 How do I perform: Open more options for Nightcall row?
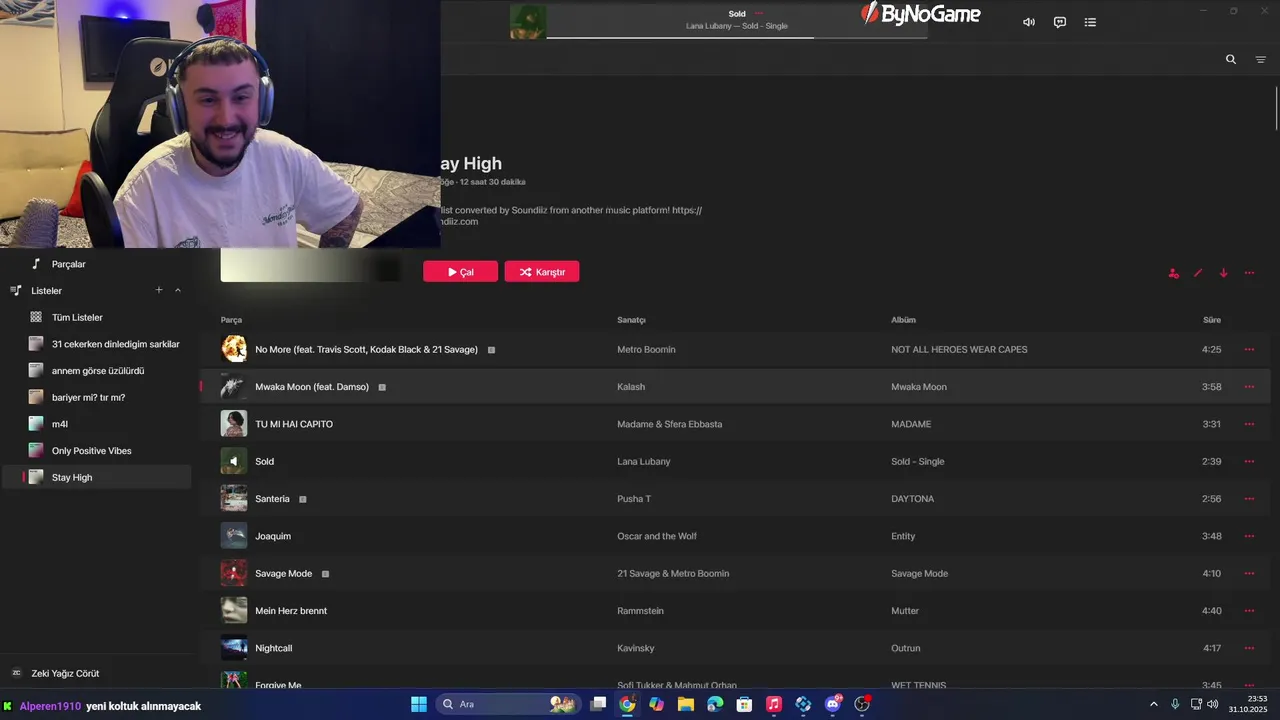(1249, 648)
